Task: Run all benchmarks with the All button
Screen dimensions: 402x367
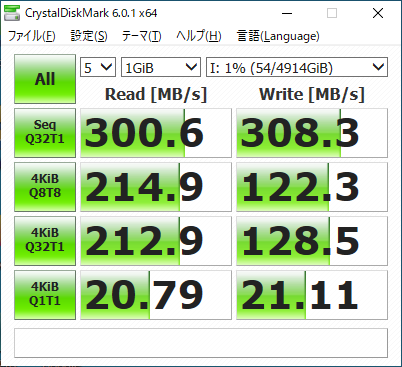Action: tap(45, 79)
